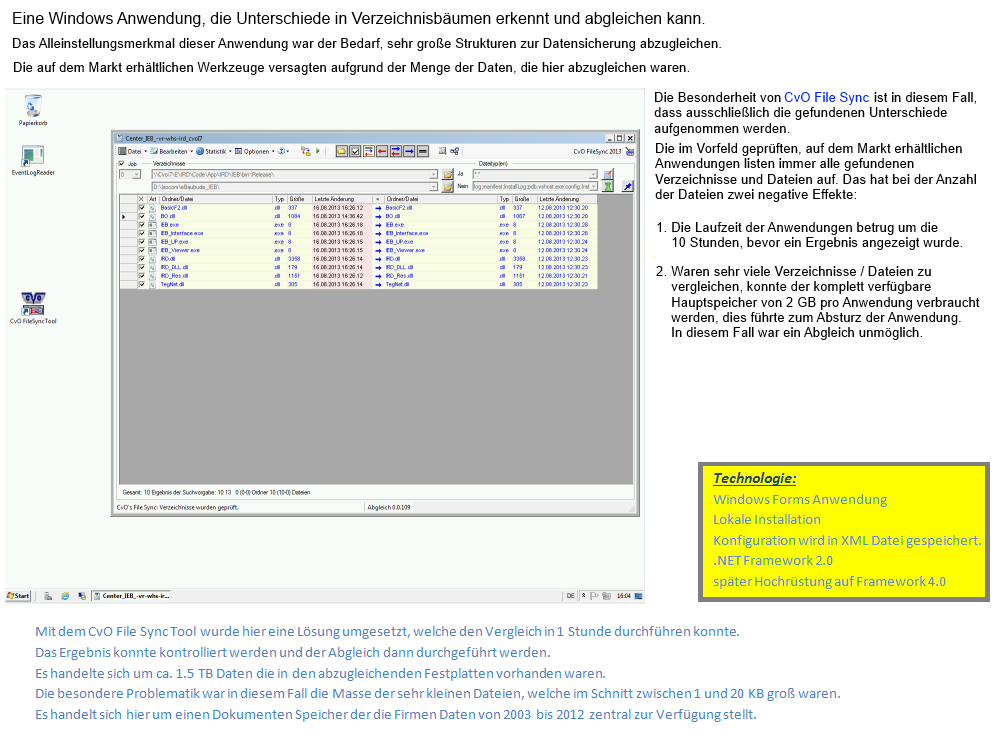Screen dimensions: 1000x750
Task: Click the row selector beside BO.dll
Action: [x=127, y=217]
